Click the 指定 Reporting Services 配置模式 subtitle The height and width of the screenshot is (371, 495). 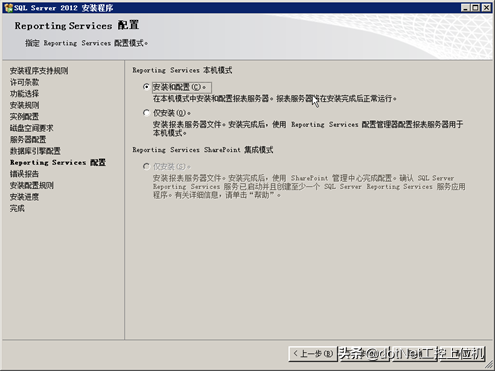click(x=86, y=43)
